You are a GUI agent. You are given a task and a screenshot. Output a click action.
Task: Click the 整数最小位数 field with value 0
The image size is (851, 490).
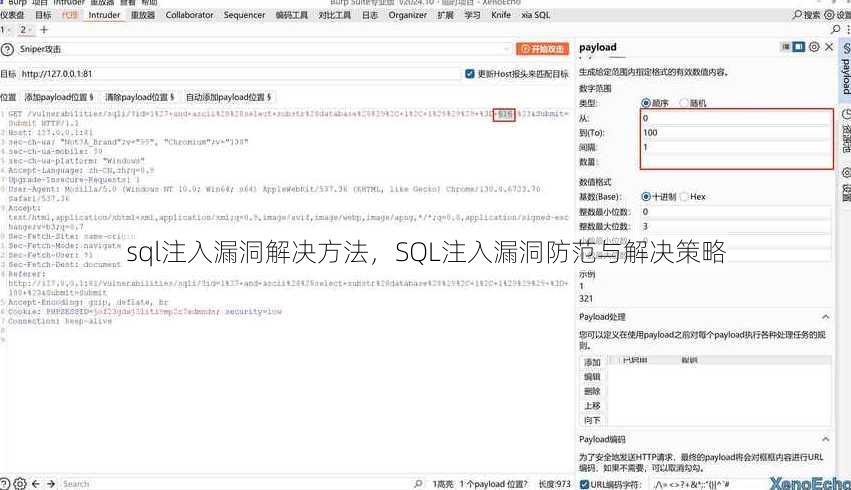(736, 212)
